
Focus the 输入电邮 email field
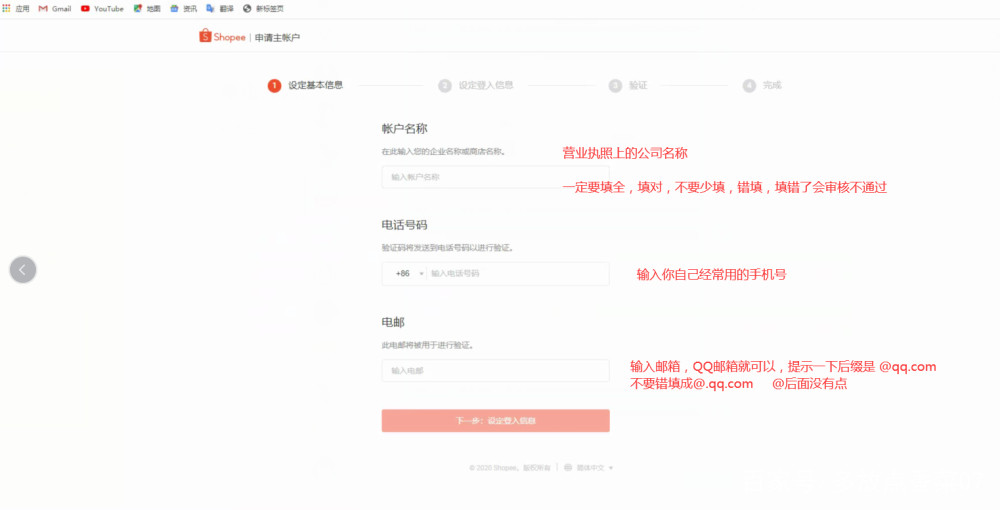click(x=496, y=370)
